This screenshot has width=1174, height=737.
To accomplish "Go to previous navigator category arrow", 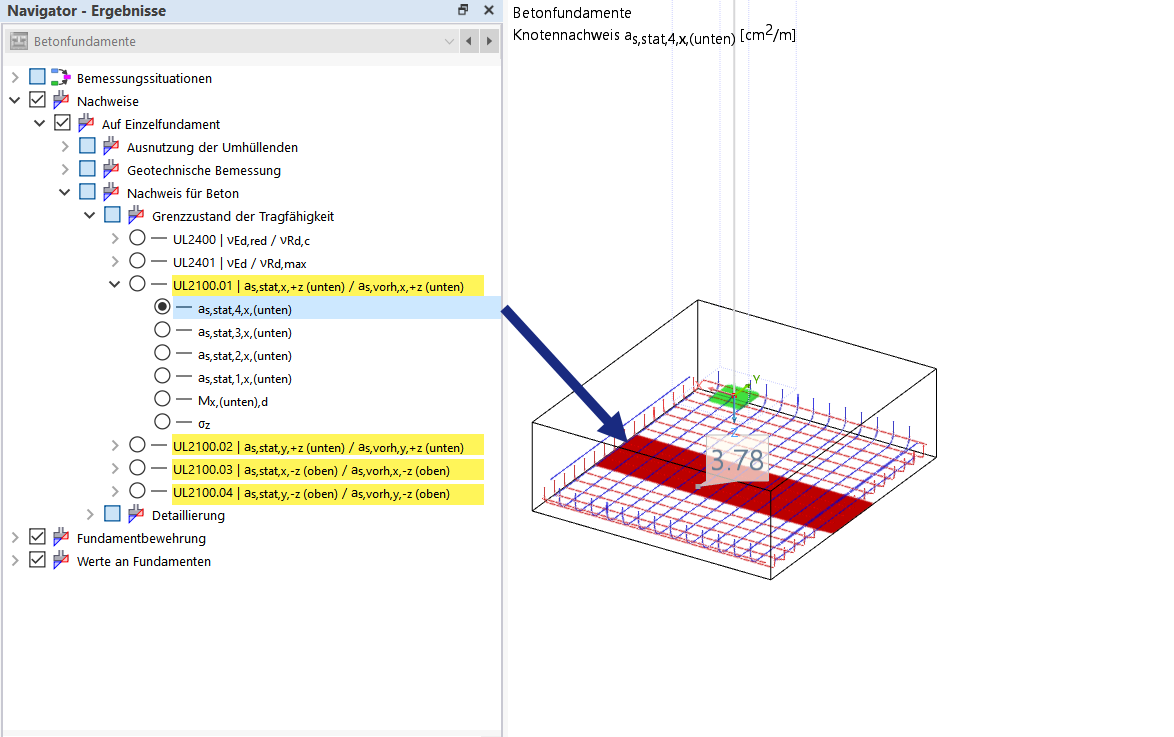I will point(469,41).
